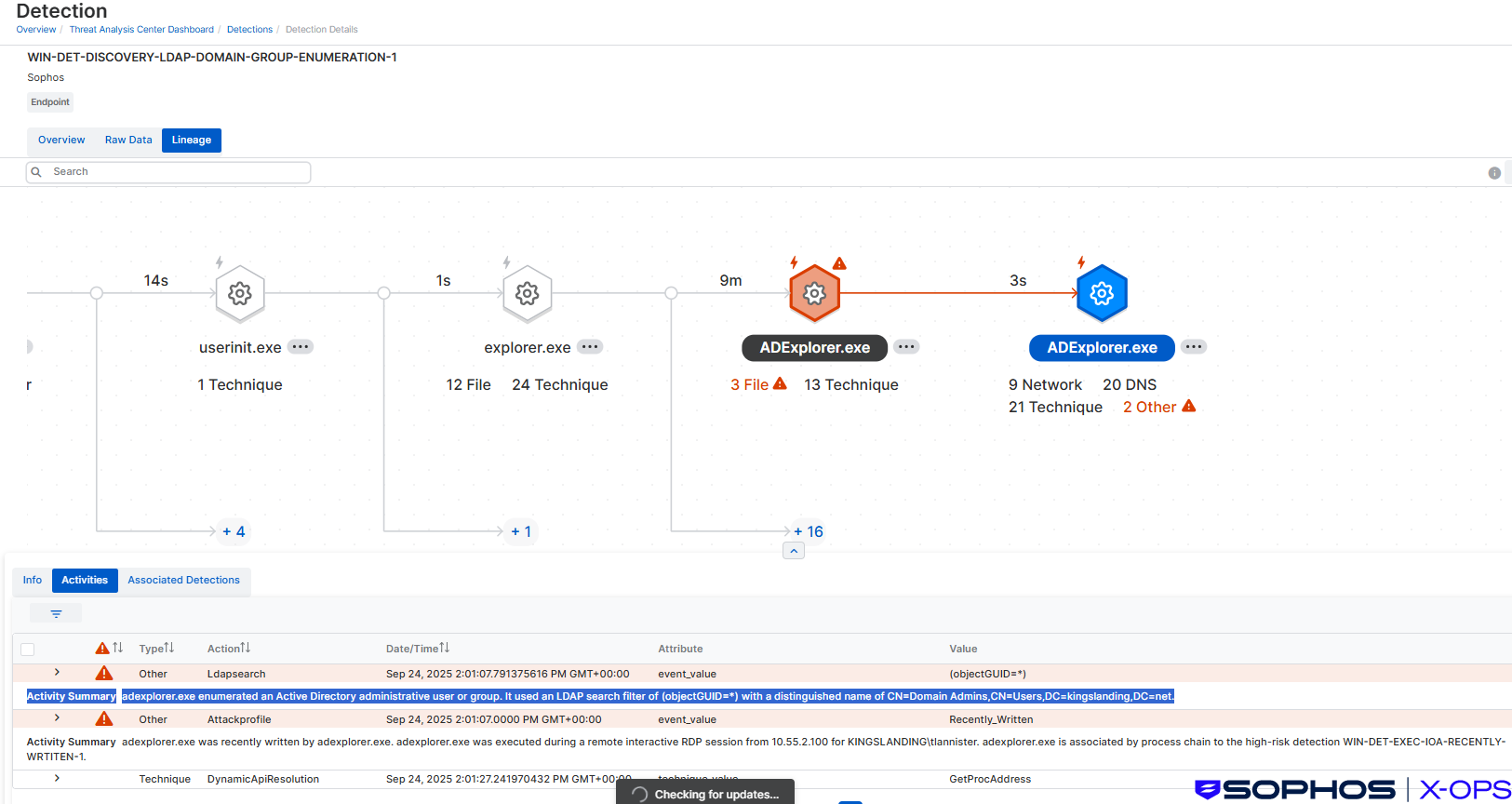Sort activities by Date/Time column
This screenshot has height=804, width=1512.
coord(418,649)
